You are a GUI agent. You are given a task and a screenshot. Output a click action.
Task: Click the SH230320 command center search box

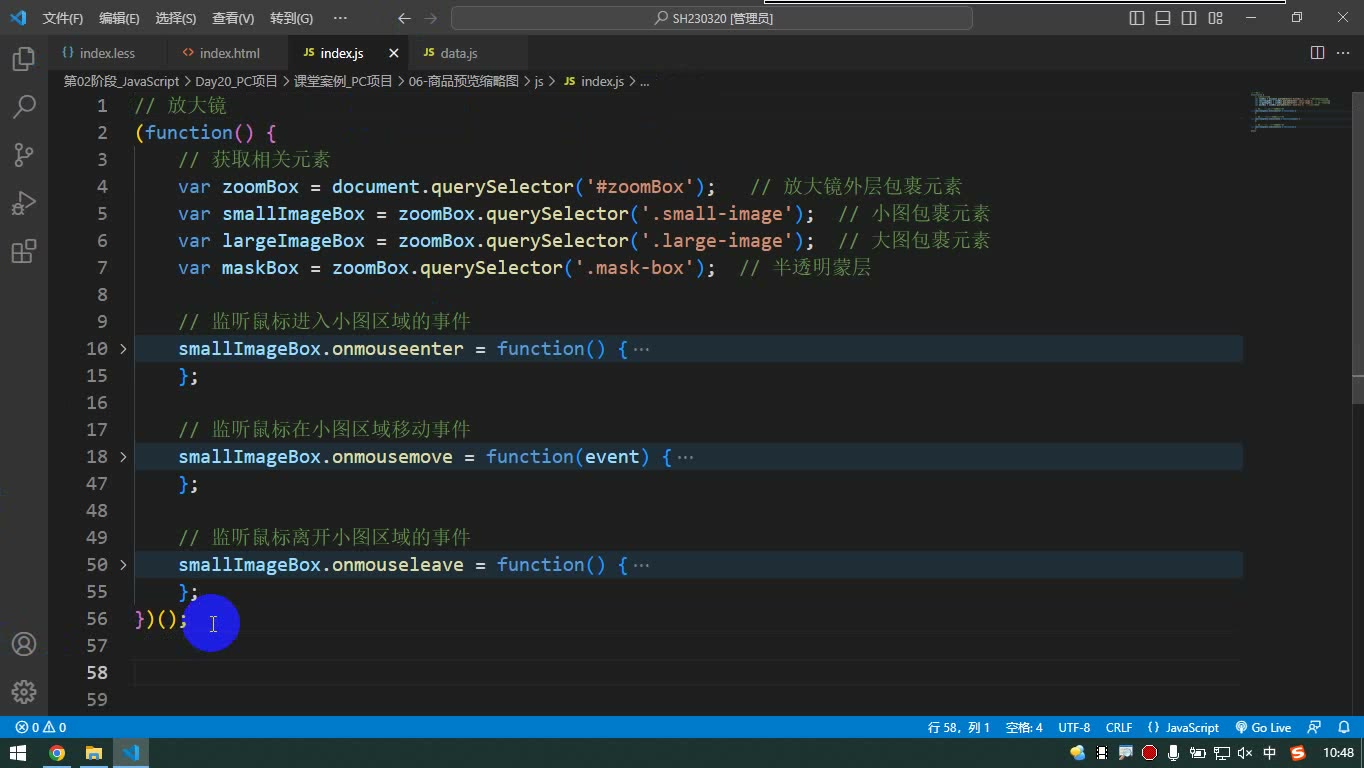[712, 18]
